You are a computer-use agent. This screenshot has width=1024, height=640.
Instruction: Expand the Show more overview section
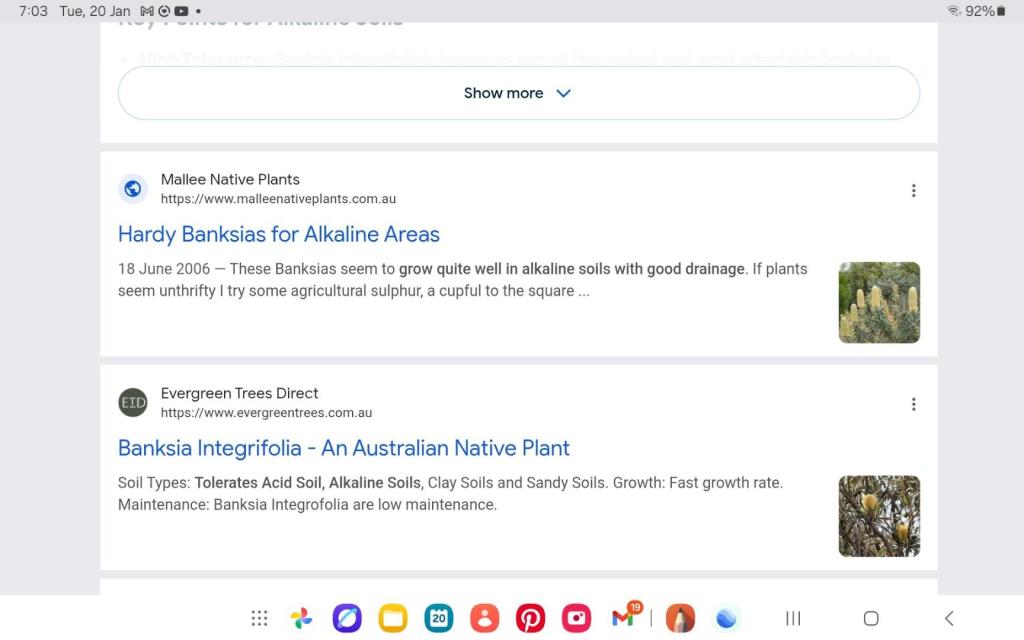(518, 93)
